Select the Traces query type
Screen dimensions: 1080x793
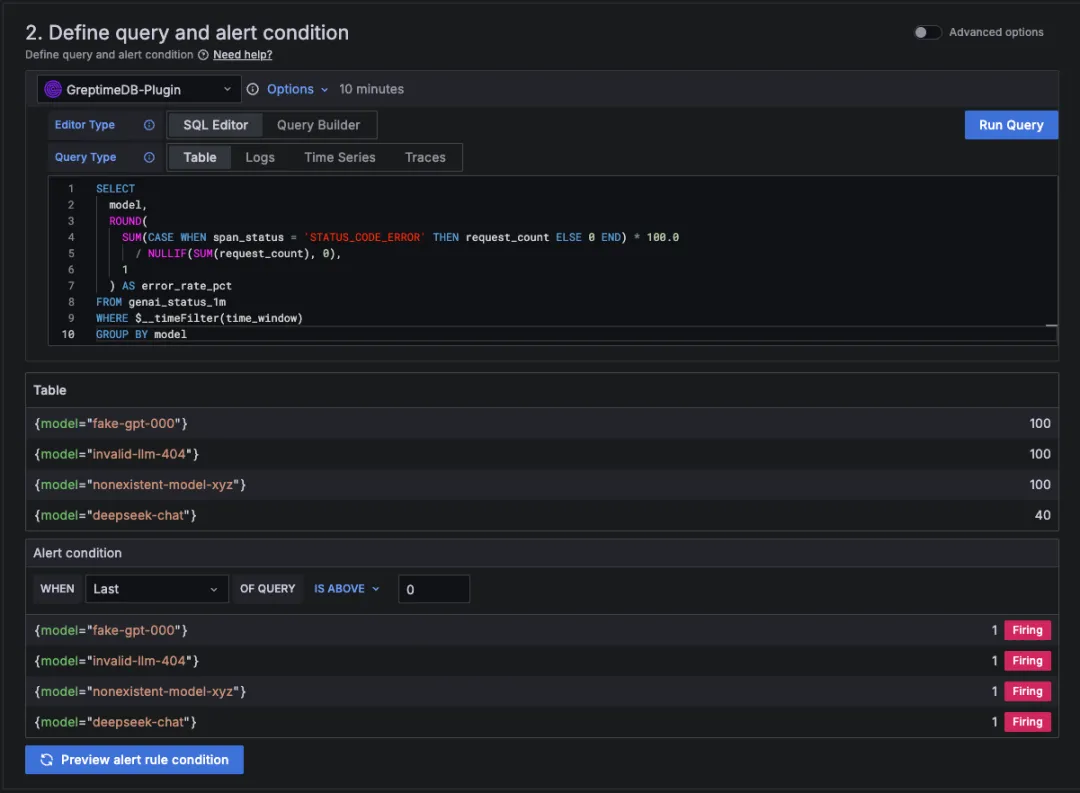pos(425,158)
